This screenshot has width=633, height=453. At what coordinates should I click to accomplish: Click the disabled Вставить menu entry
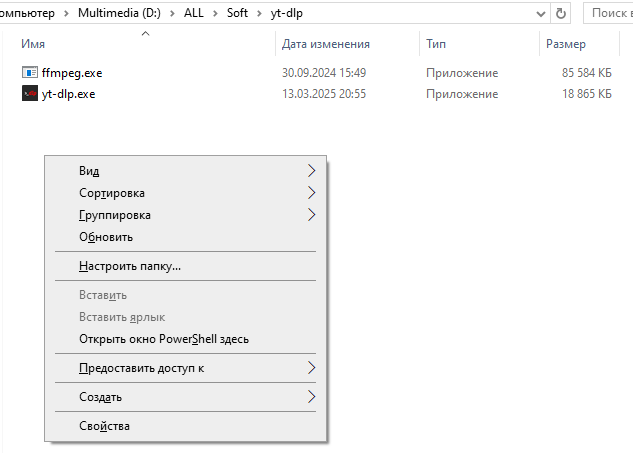coord(185,295)
